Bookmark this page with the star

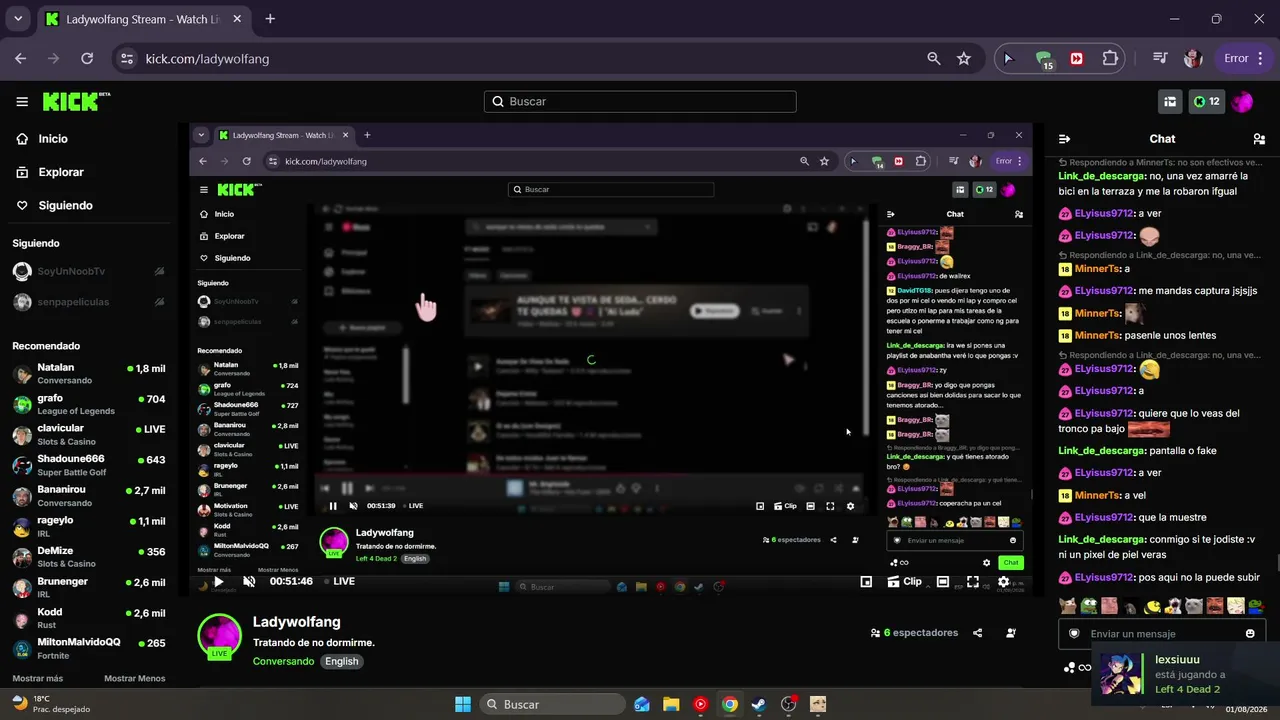[964, 59]
